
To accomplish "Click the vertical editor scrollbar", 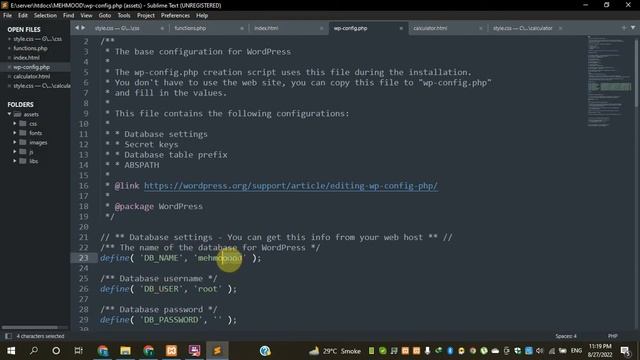I will tap(637, 72).
